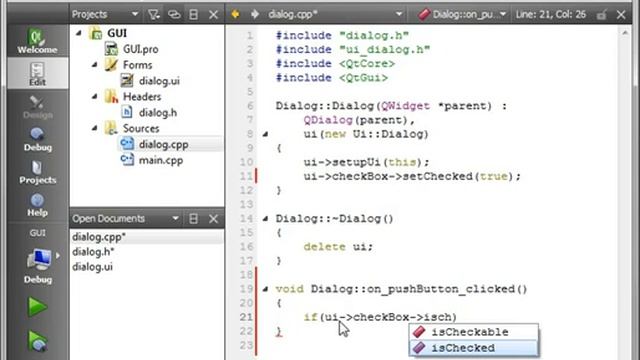Choose isCheckable from autocomplete list
Screen dimensions: 640x360
(x=473, y=332)
